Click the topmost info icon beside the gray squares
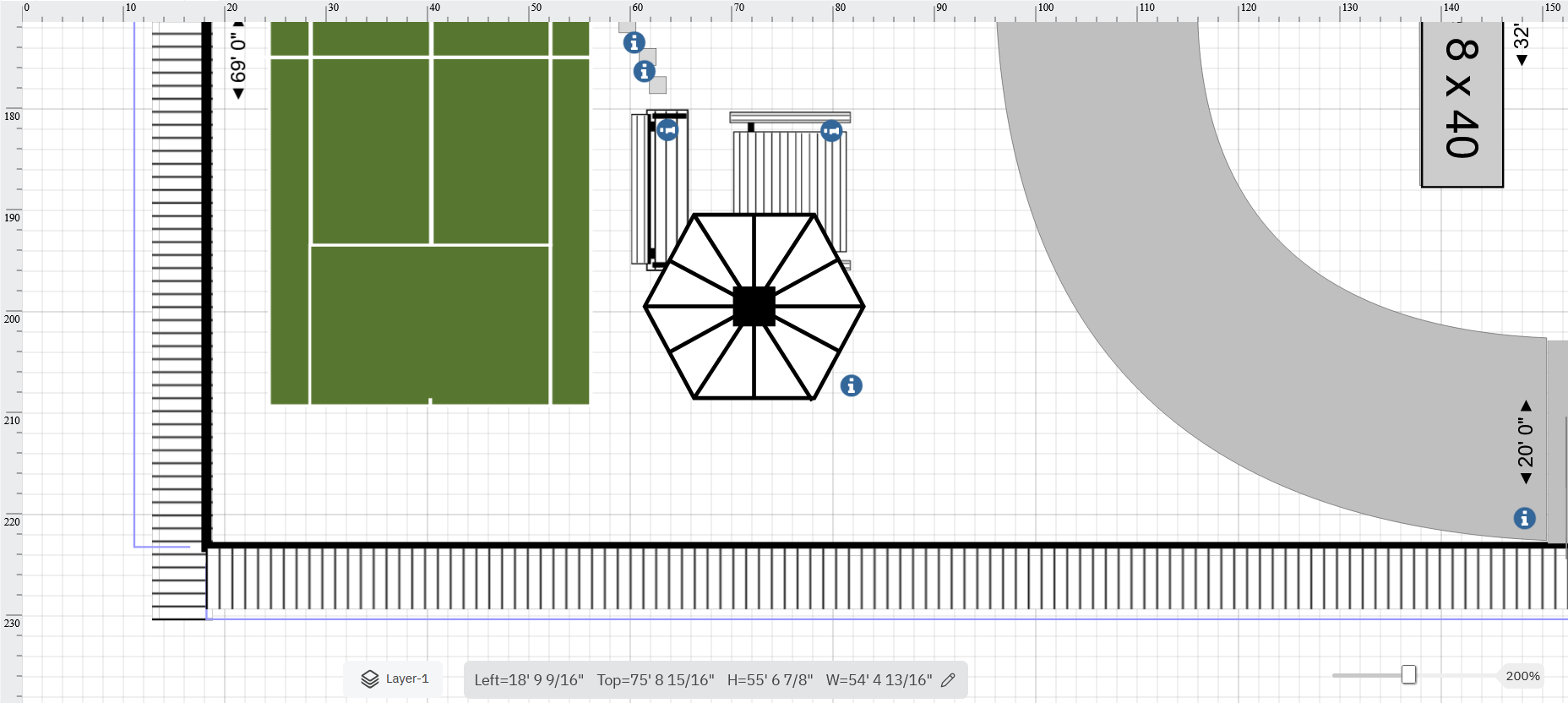Screen dimensions: 1568x703 pos(634,42)
